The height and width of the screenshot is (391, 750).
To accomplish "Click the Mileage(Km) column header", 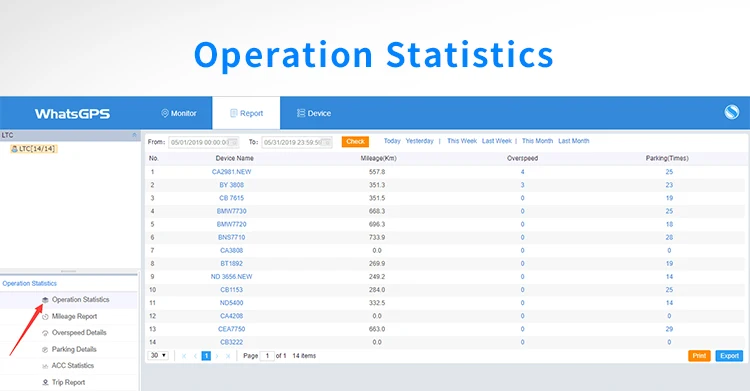I will 378,158.
